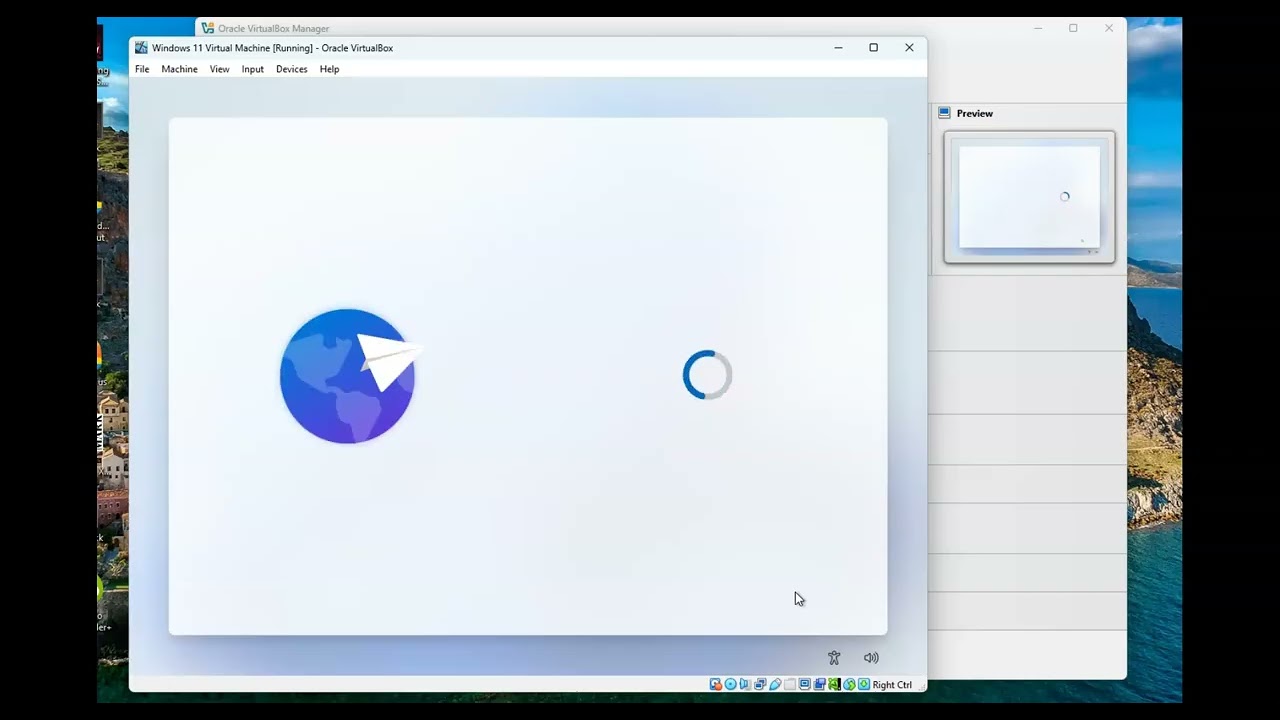Click the green CPU status icon
The height and width of the screenshot is (720, 1280).
[x=834, y=685]
